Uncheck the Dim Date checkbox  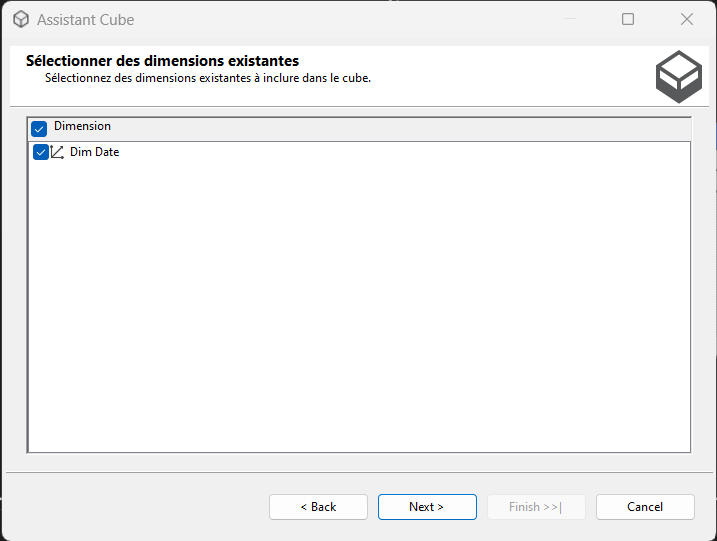pyautogui.click(x=41, y=152)
